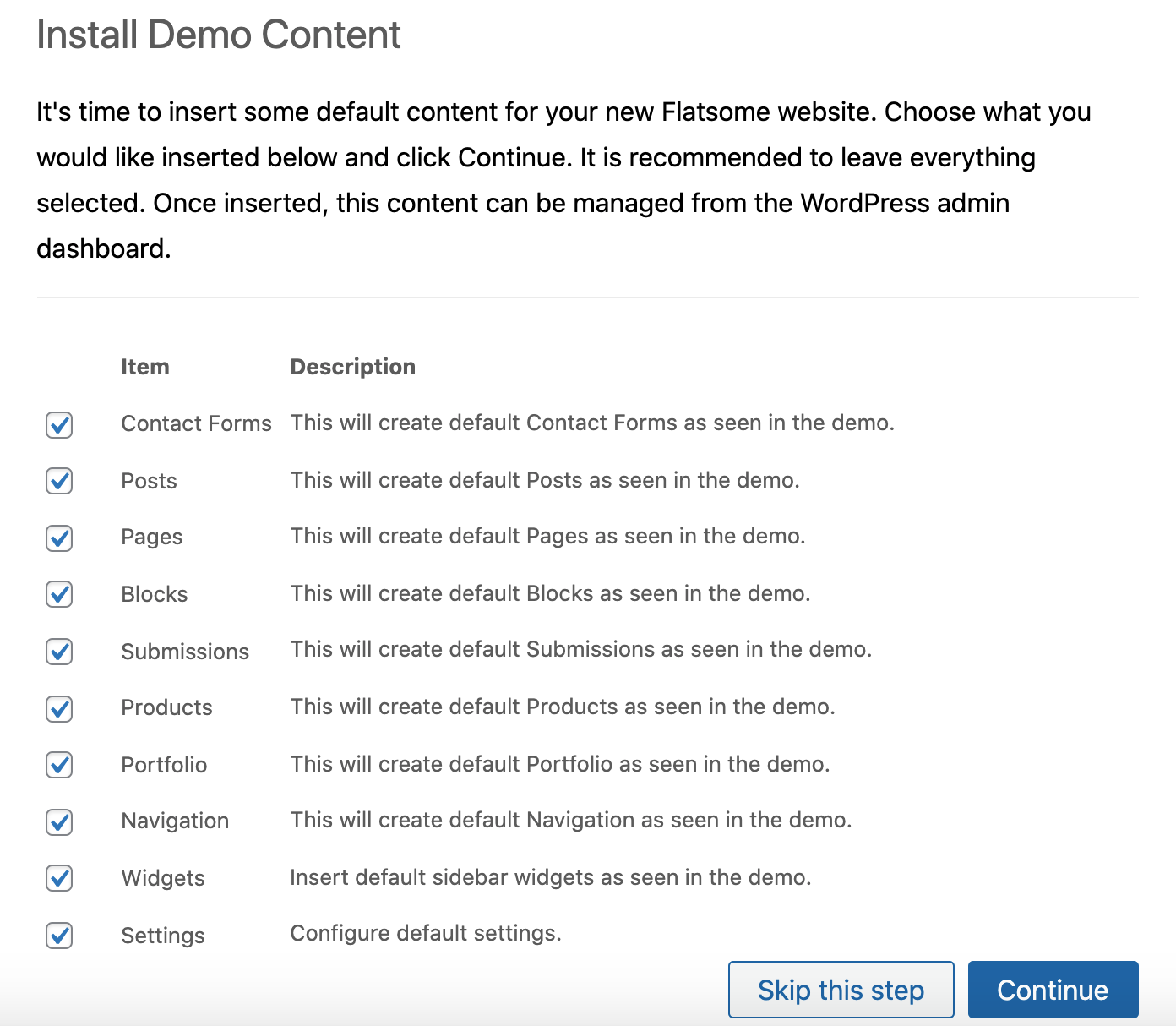Deselect the Blocks checkbox
Viewport: 1176px width, 1026px height.
coord(59,594)
